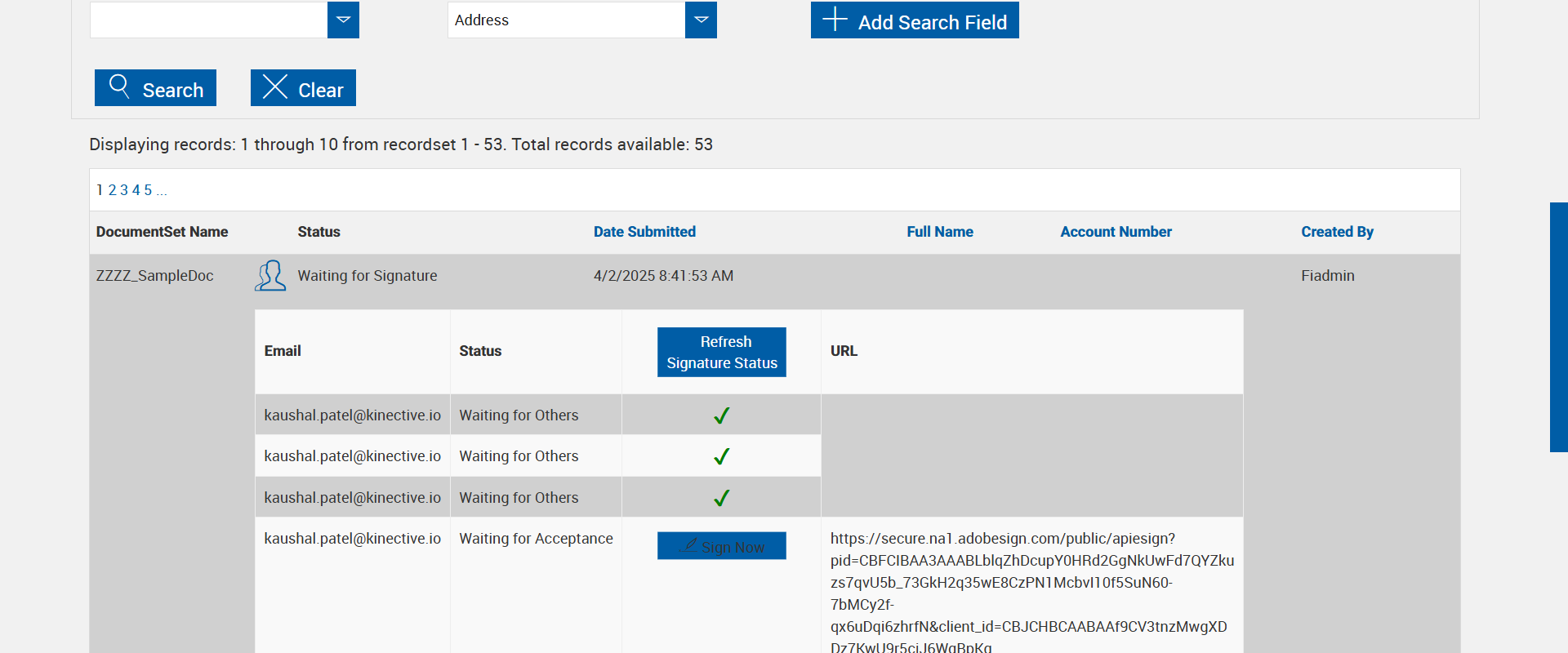This screenshot has height=653, width=1568.
Task: Click green checkmark in first signer row
Action: tap(721, 415)
